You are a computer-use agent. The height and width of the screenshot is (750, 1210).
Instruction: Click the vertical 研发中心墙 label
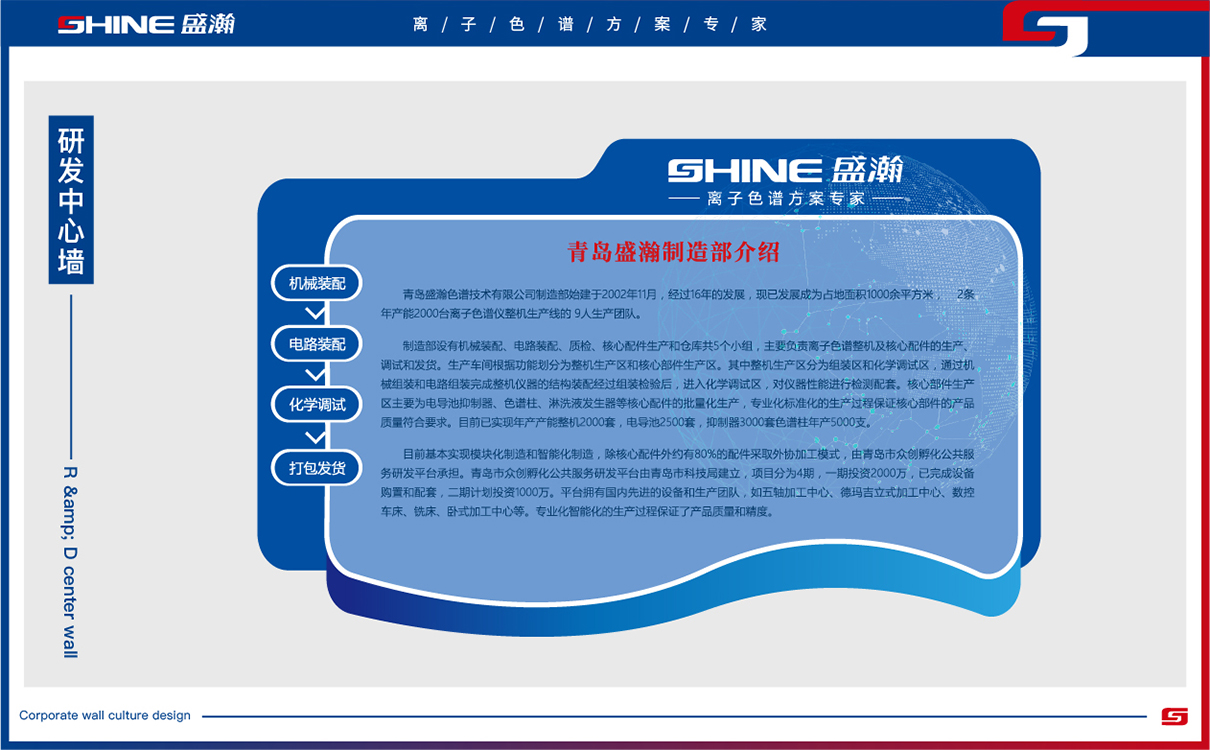tap(71, 200)
